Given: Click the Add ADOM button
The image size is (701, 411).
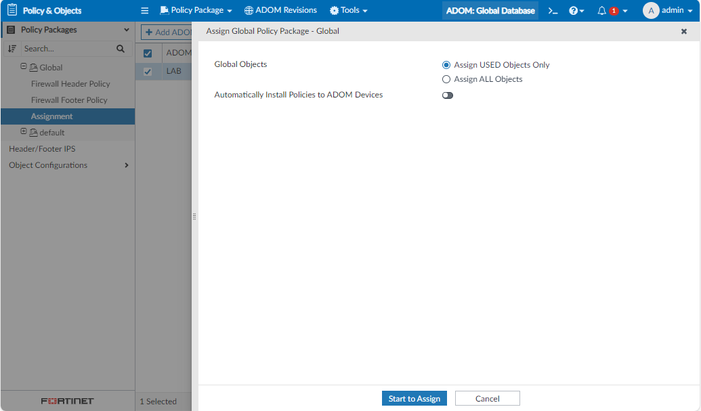Looking at the screenshot, I should pos(166,32).
